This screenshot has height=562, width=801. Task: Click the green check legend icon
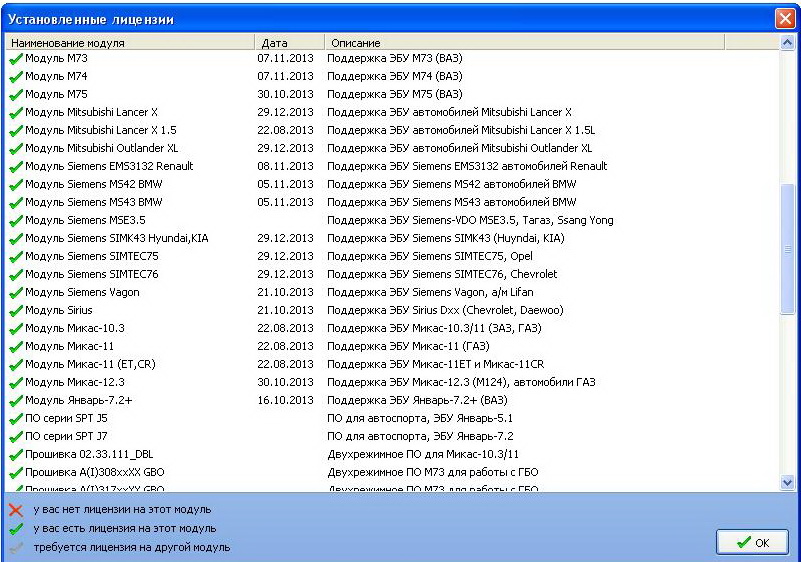coord(16,529)
